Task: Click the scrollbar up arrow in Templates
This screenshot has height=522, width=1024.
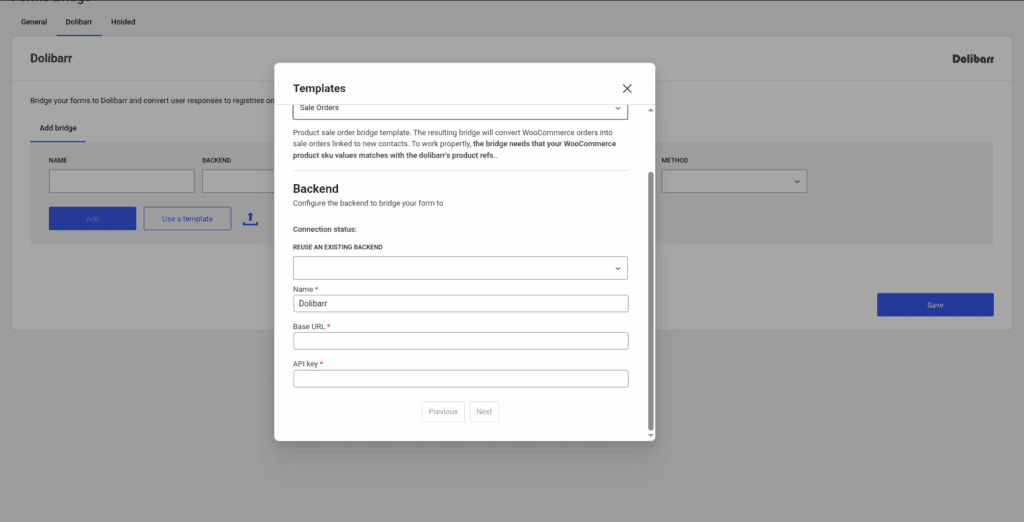Action: 650,110
